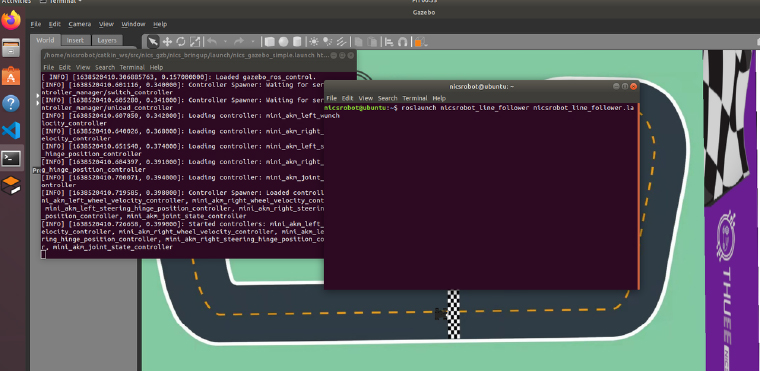Activate the translate mode tool
This screenshot has width=760, height=372.
click(167, 42)
